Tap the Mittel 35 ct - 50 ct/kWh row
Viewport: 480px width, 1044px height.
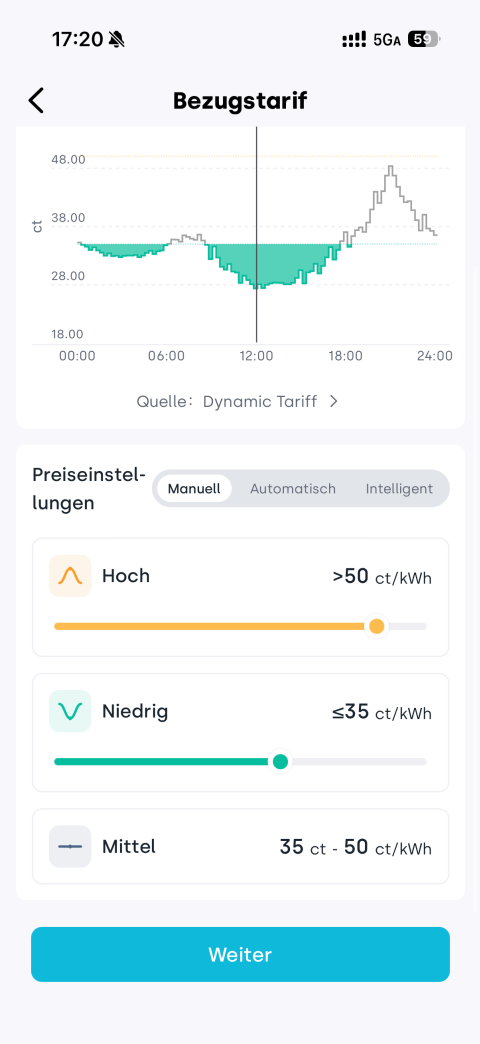[240, 846]
